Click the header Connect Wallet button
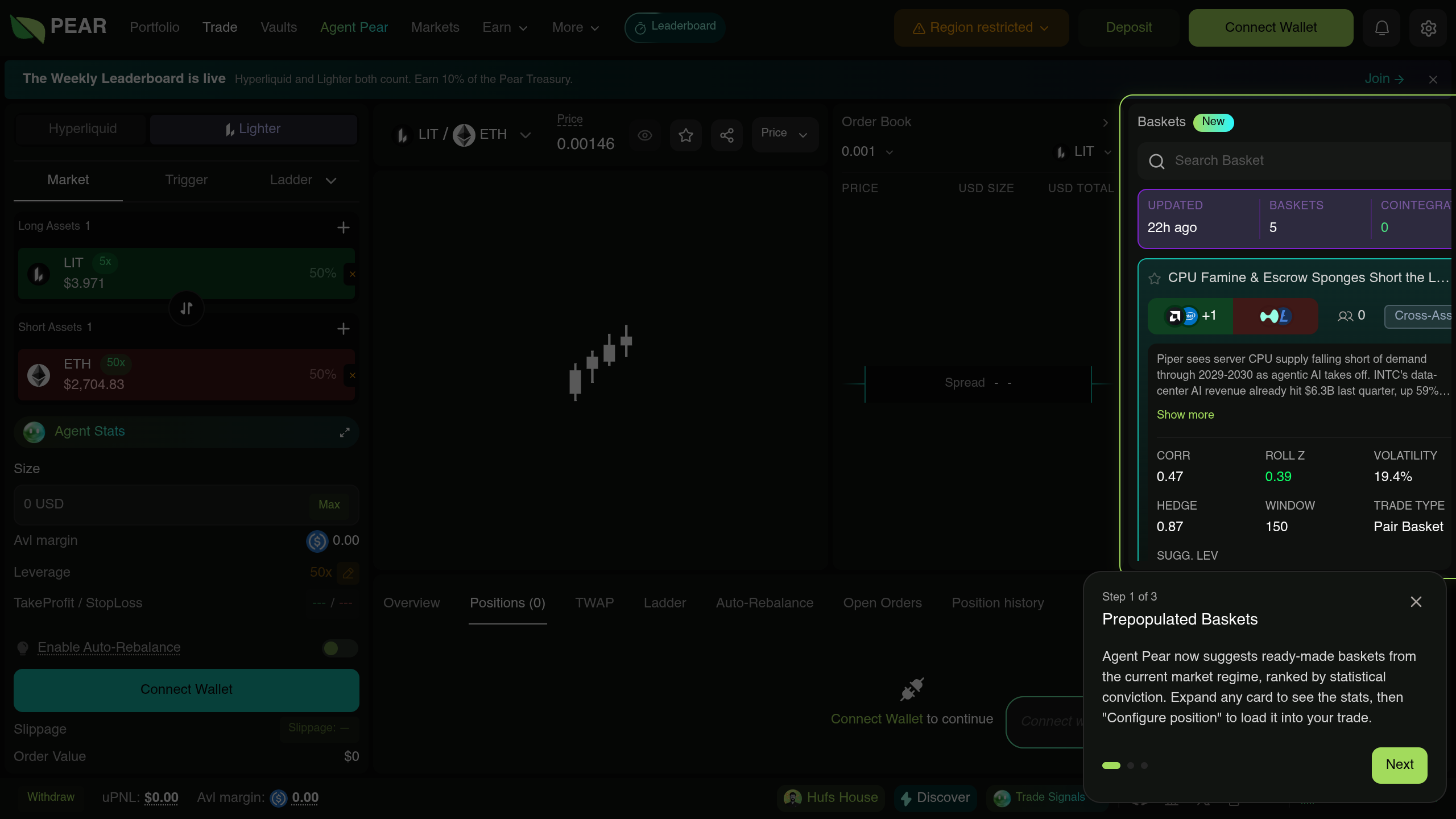 click(1271, 28)
